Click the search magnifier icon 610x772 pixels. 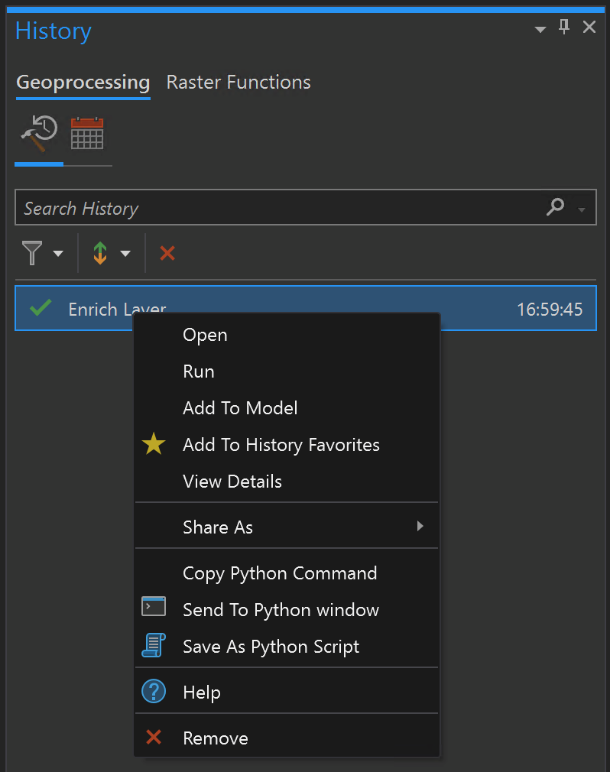pos(555,208)
